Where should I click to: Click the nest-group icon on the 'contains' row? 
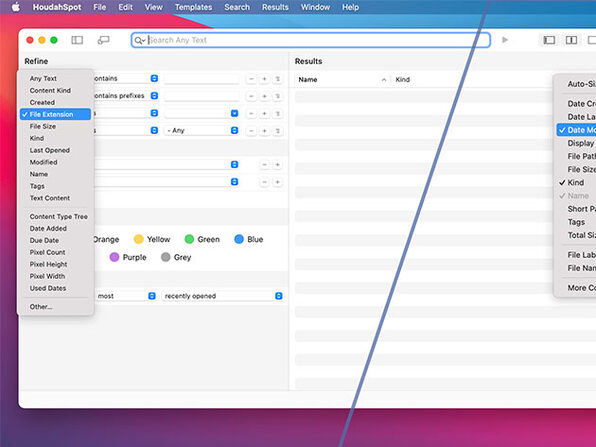[x=278, y=79]
